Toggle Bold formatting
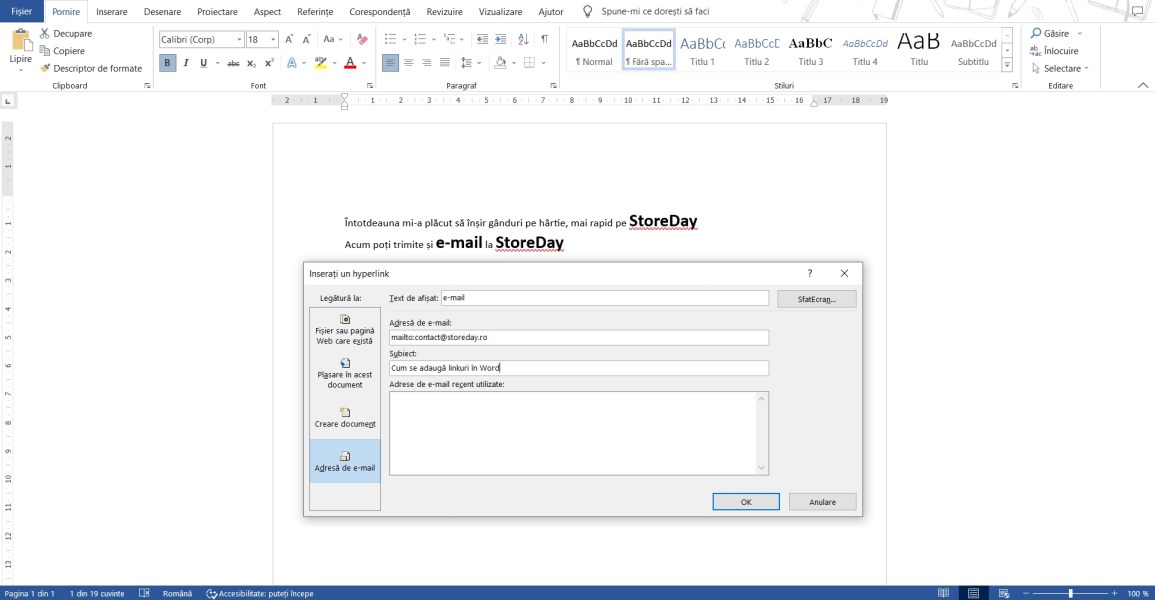 coord(167,63)
